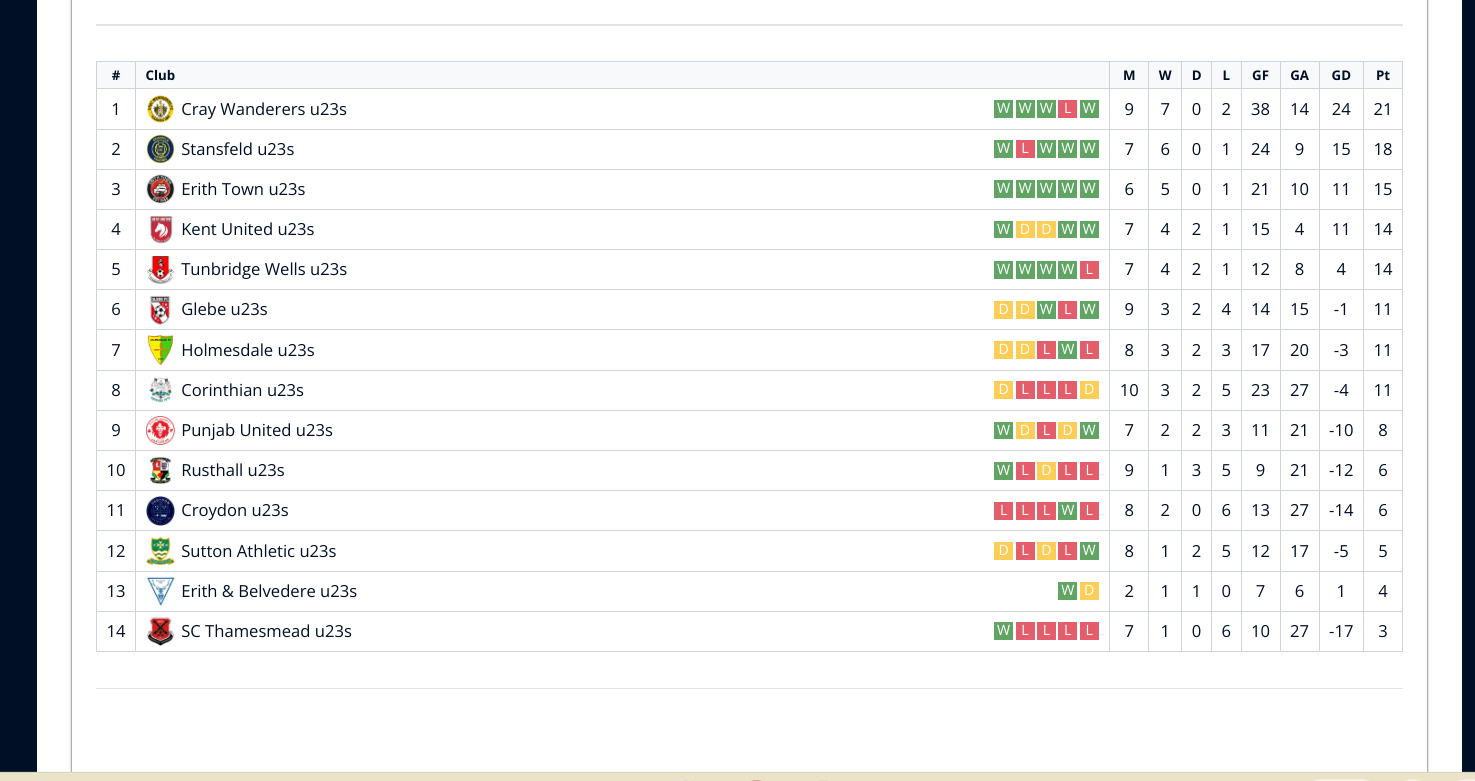Click the green W form badge for Holmesdale
This screenshot has height=781, width=1475.
pyautogui.click(x=1068, y=350)
